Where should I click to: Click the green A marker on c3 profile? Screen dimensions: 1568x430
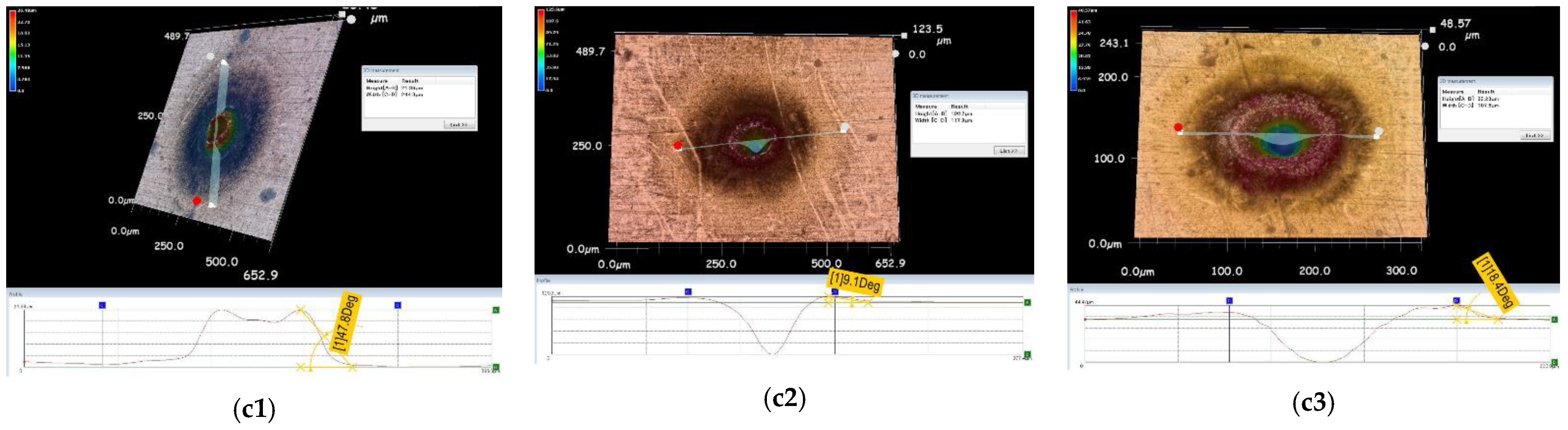tap(1554, 319)
